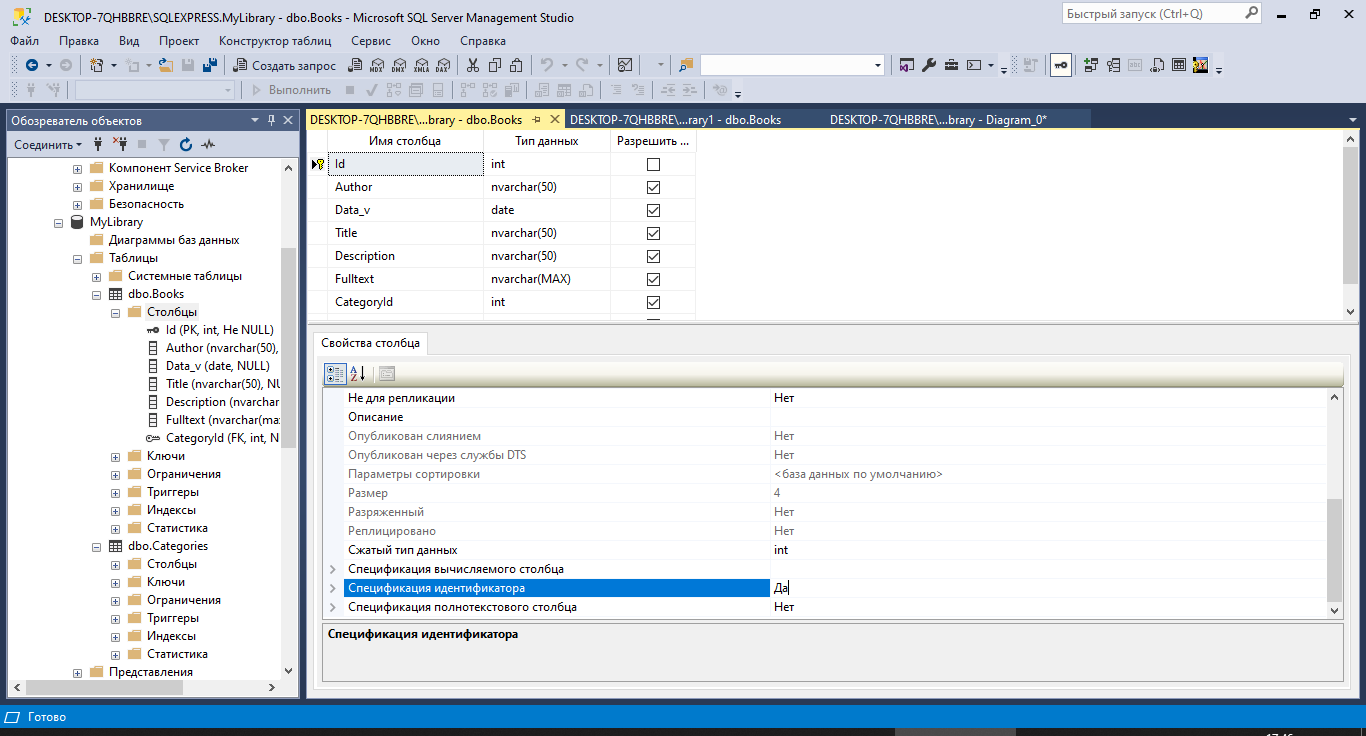The image size is (1366, 736).
Task: Click the Open File folder icon
Action: (166, 65)
